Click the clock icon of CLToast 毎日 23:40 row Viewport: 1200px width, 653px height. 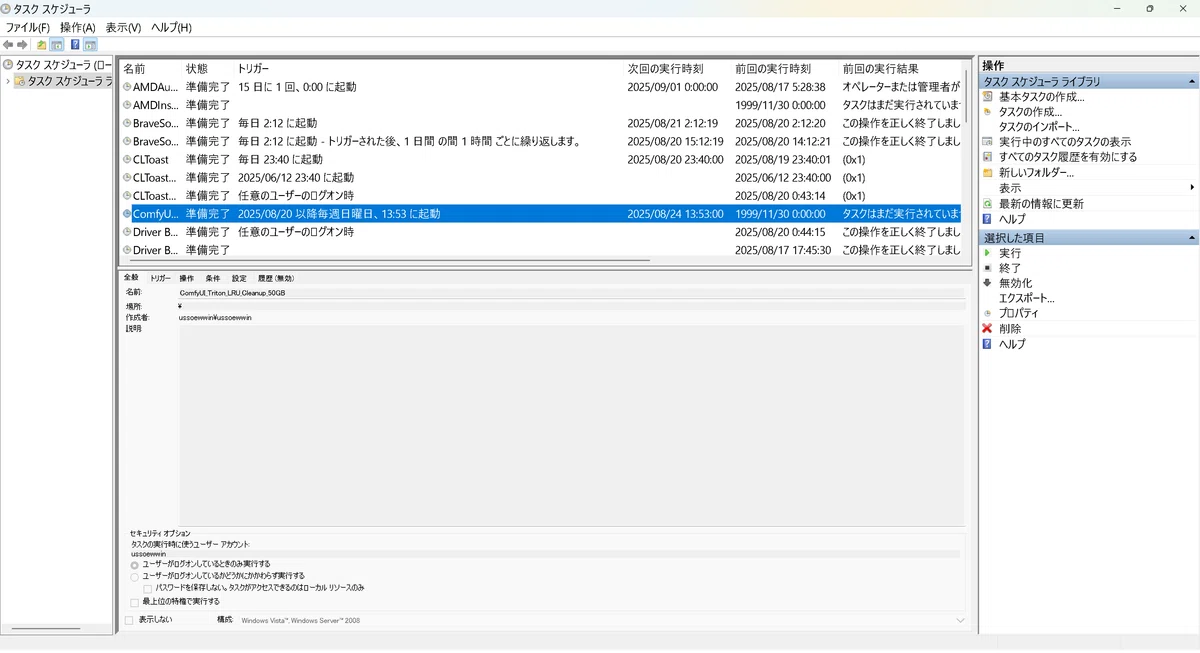coord(127,159)
